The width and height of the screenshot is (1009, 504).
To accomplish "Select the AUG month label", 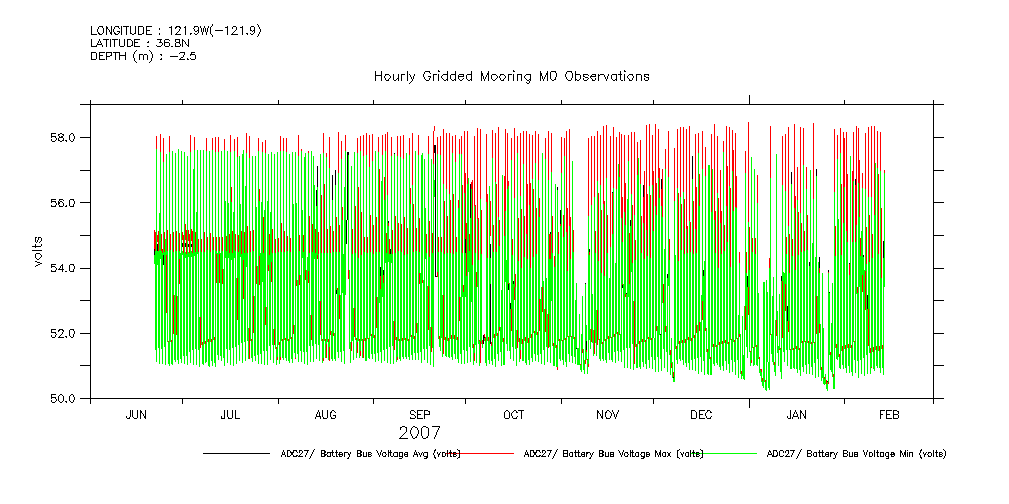I will [x=325, y=415].
